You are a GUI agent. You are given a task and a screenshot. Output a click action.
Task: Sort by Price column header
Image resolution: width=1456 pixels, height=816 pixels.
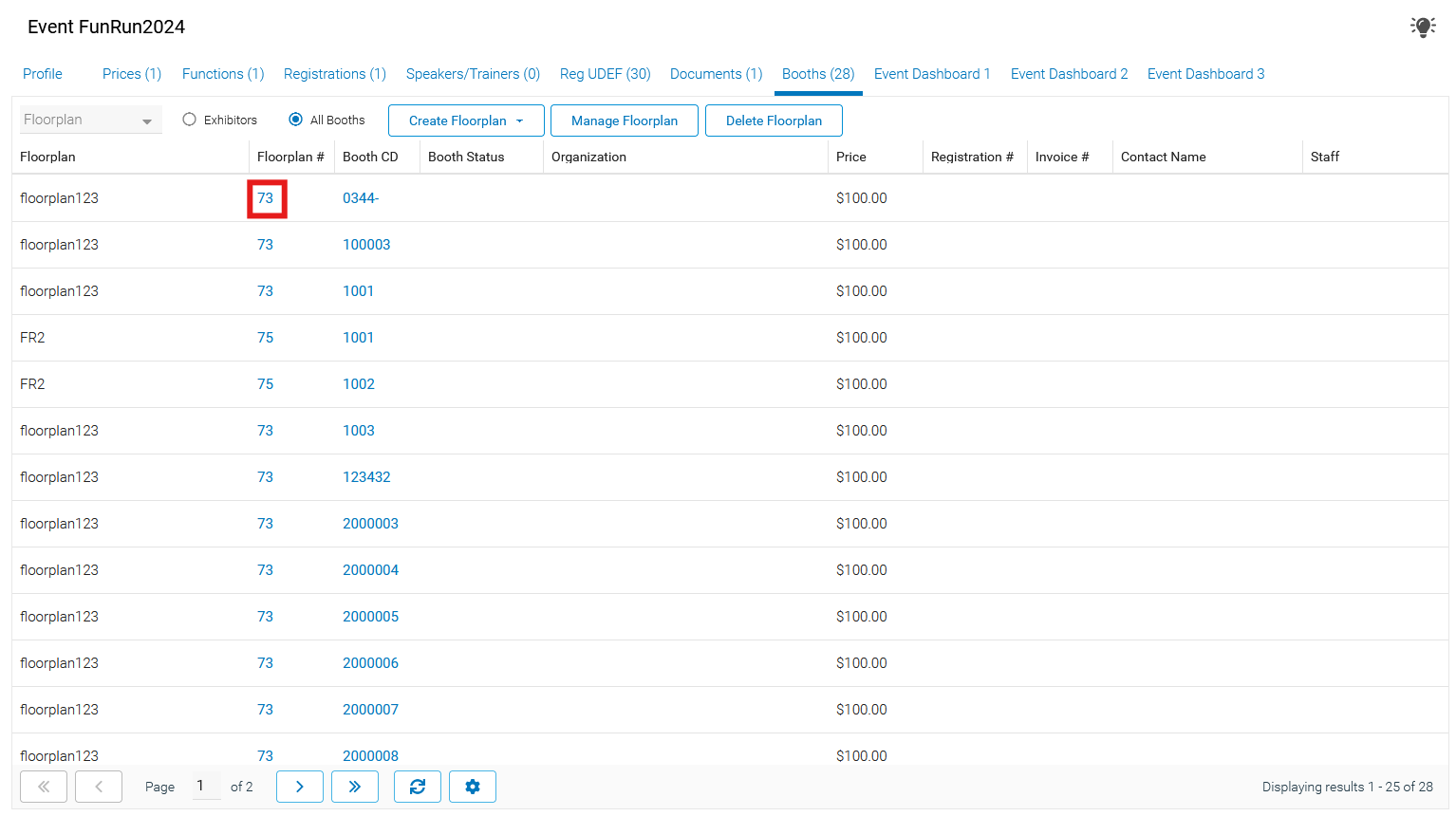(x=851, y=157)
